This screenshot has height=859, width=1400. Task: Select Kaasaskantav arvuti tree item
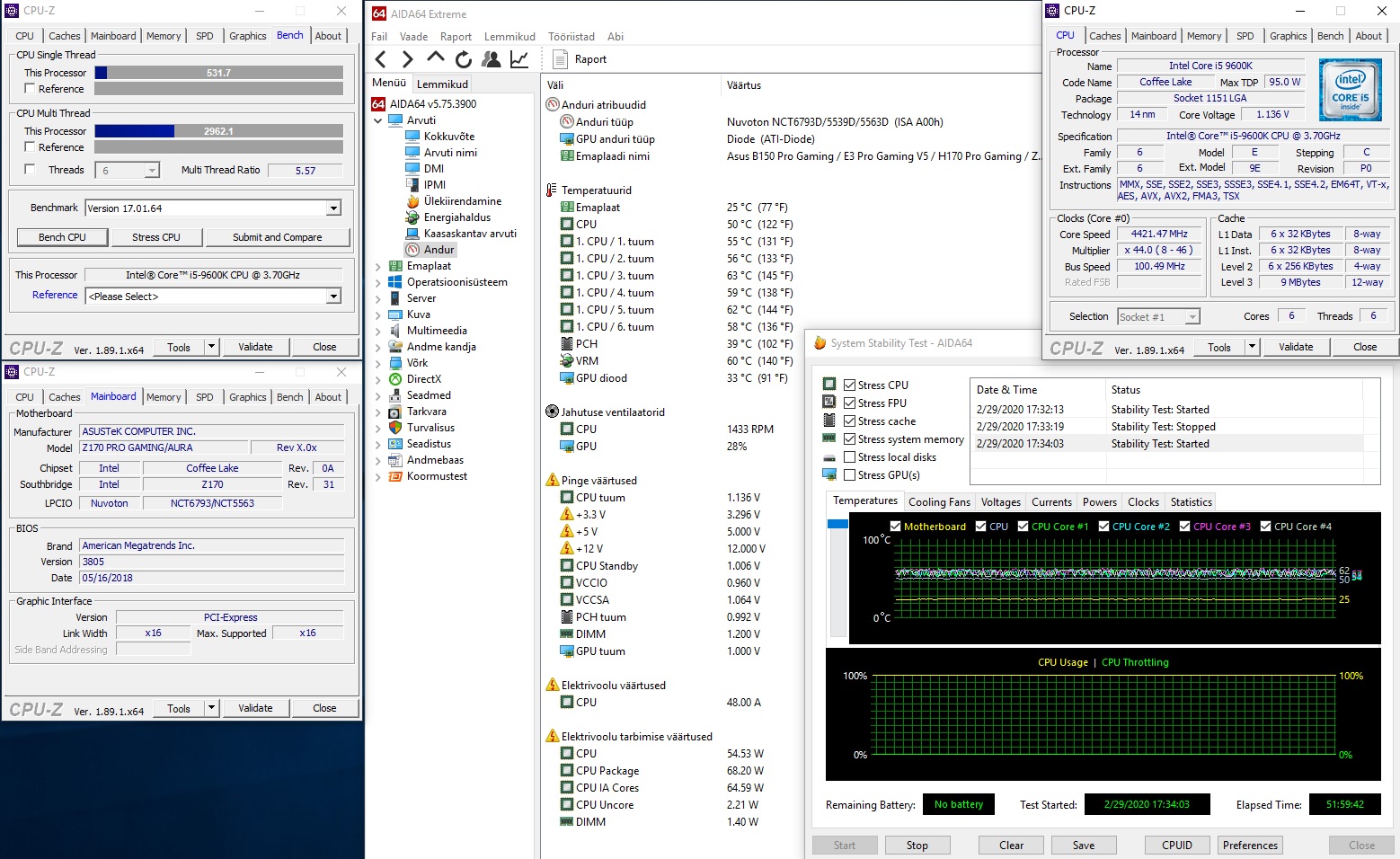pos(470,234)
